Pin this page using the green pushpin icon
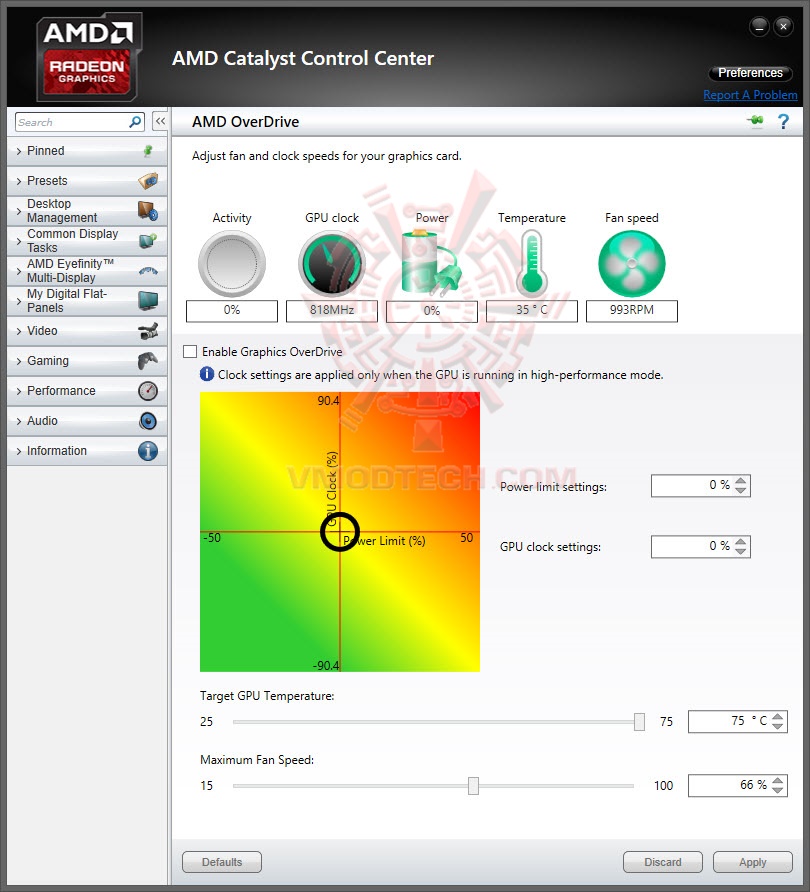Screen dimensions: 810x892 tap(755, 121)
